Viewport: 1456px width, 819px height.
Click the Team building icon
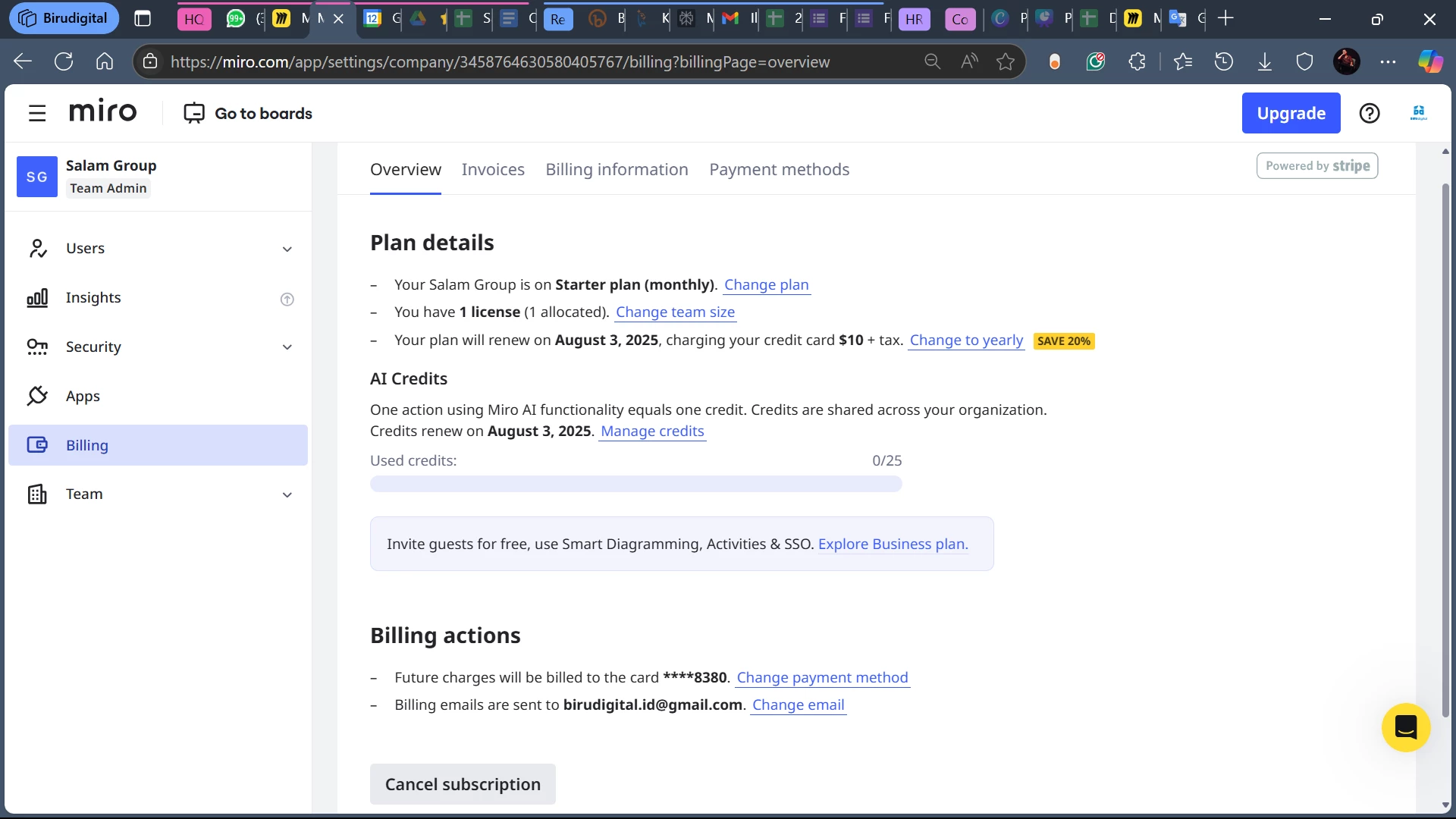pos(37,494)
